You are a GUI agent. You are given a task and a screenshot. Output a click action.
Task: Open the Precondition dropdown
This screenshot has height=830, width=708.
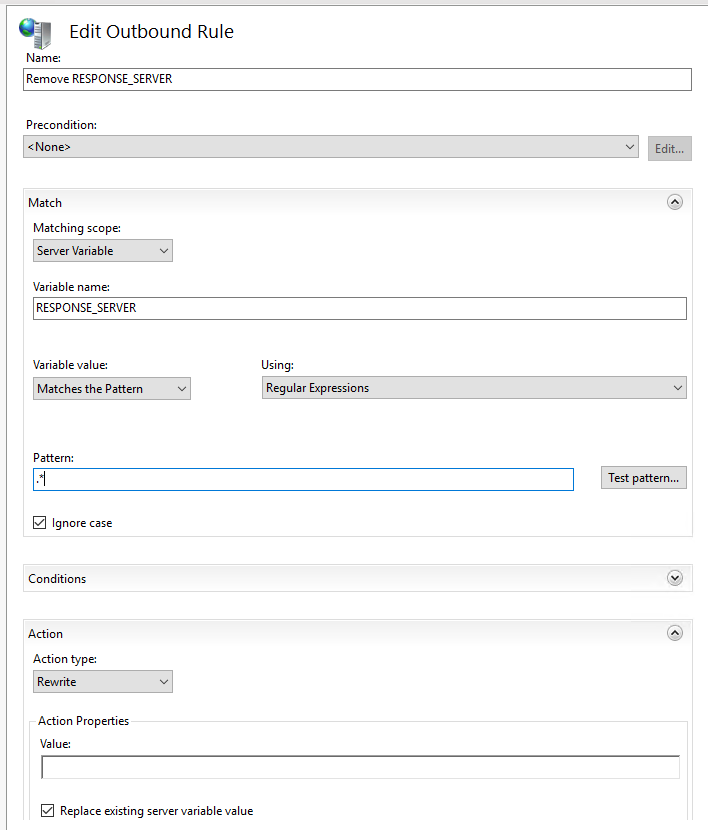point(331,147)
